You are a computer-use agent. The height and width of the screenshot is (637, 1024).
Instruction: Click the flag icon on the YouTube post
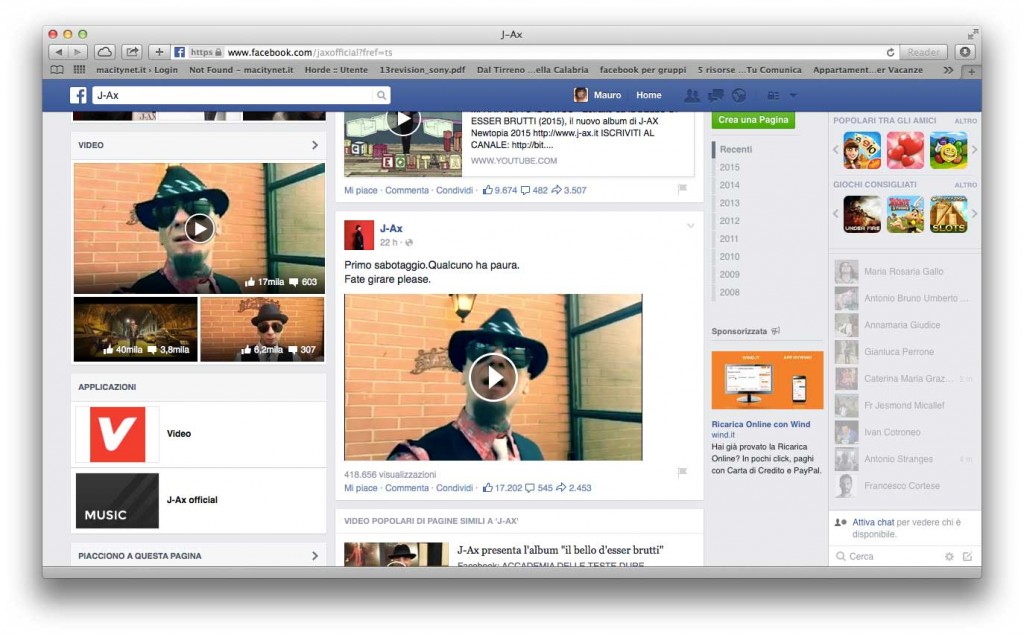point(682,189)
